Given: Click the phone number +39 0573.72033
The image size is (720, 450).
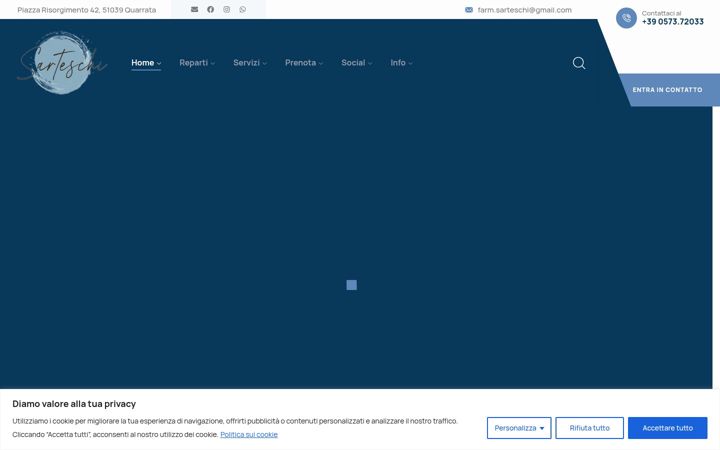Looking at the screenshot, I should point(673,22).
